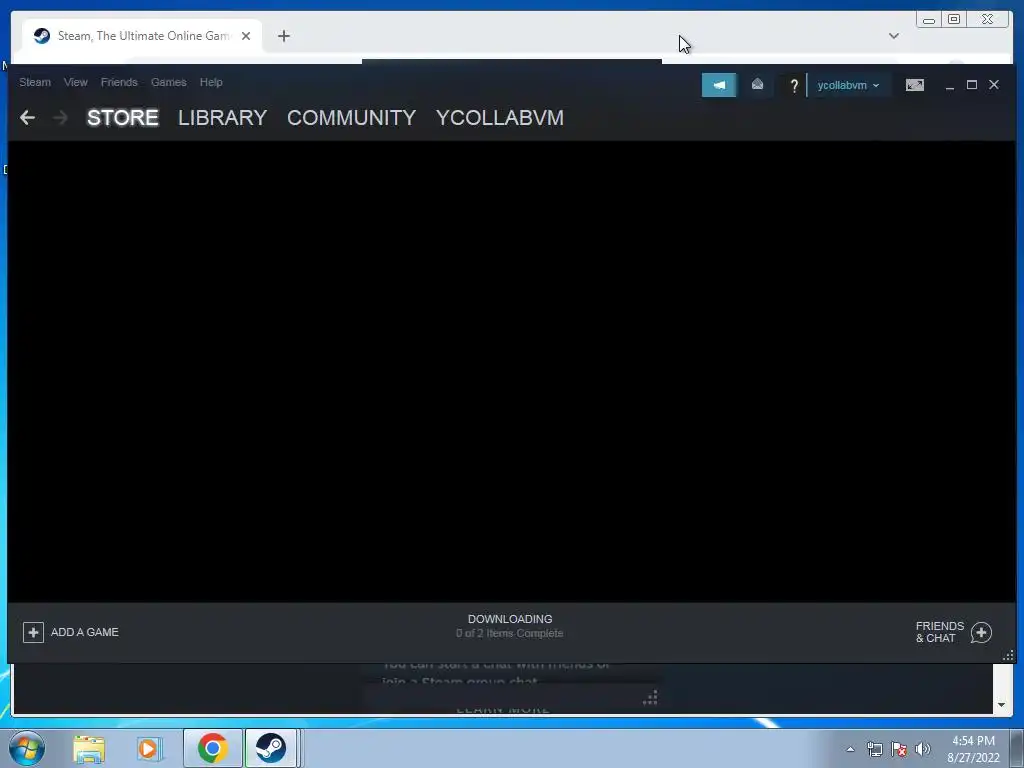This screenshot has width=1024, height=768.
Task: Open the network tray icon
Action: [x=874, y=749]
